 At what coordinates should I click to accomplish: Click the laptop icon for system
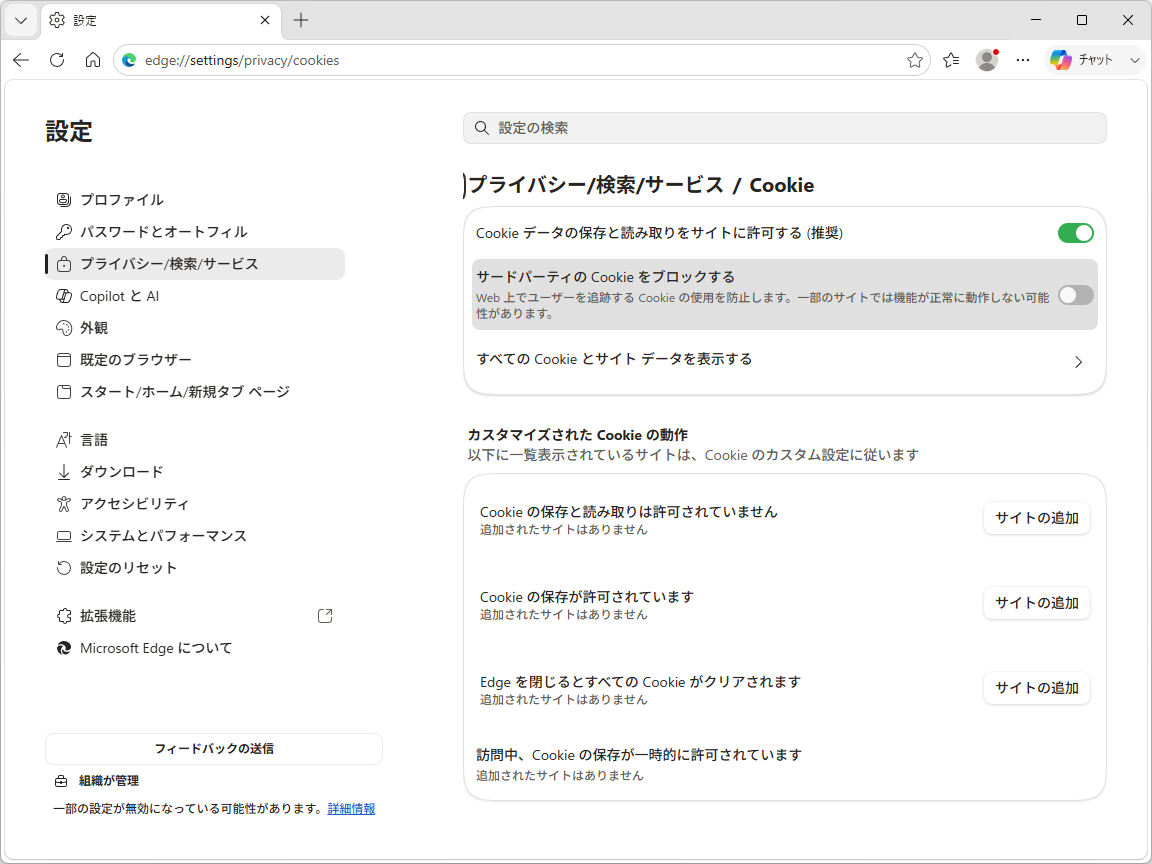click(64, 536)
